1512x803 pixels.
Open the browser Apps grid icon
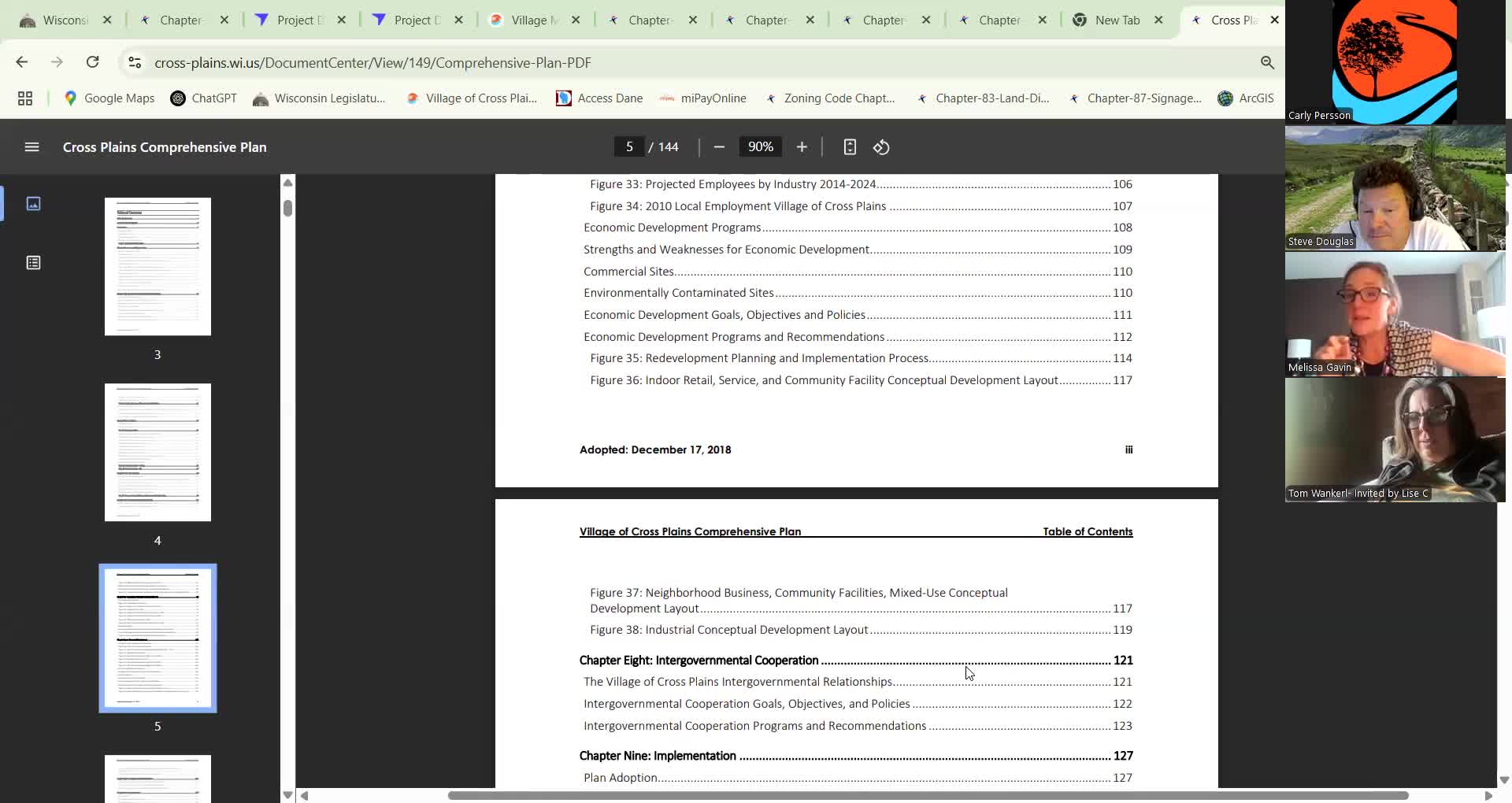pos(25,98)
